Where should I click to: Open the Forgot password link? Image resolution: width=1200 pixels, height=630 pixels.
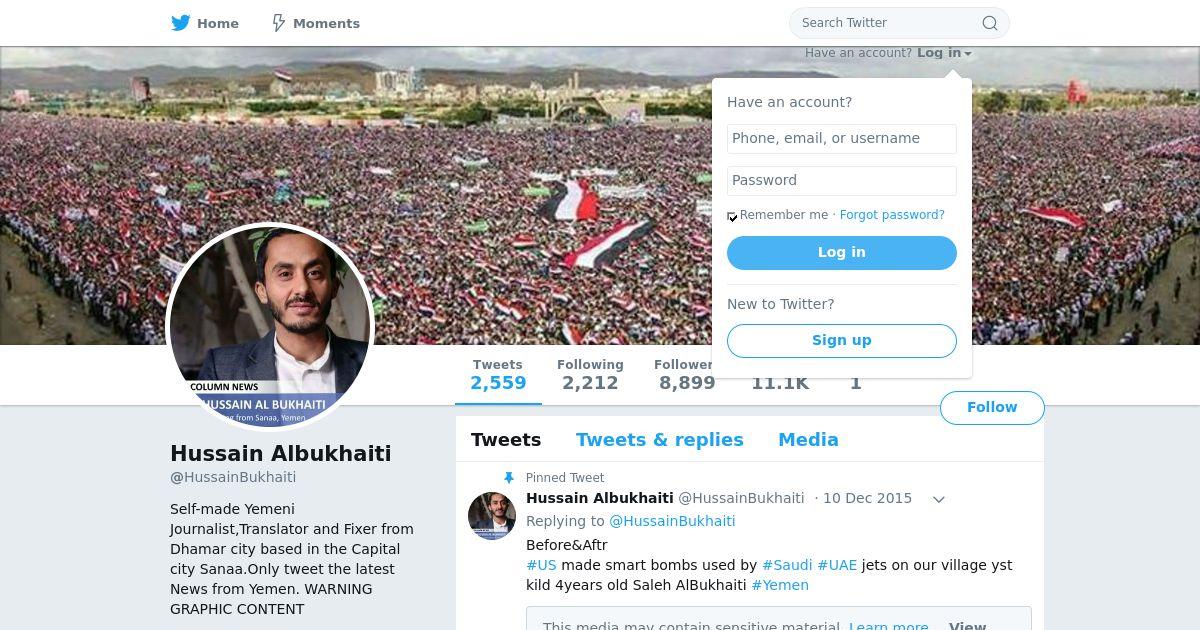point(892,215)
